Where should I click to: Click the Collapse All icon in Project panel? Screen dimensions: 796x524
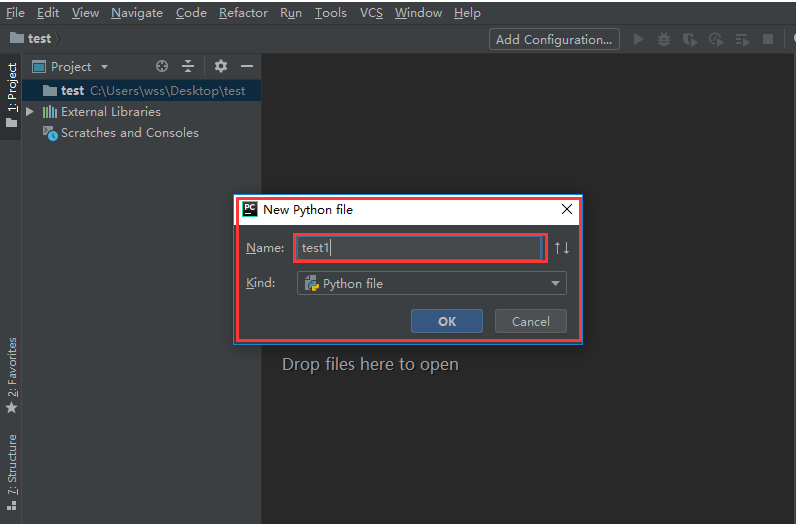[188, 66]
